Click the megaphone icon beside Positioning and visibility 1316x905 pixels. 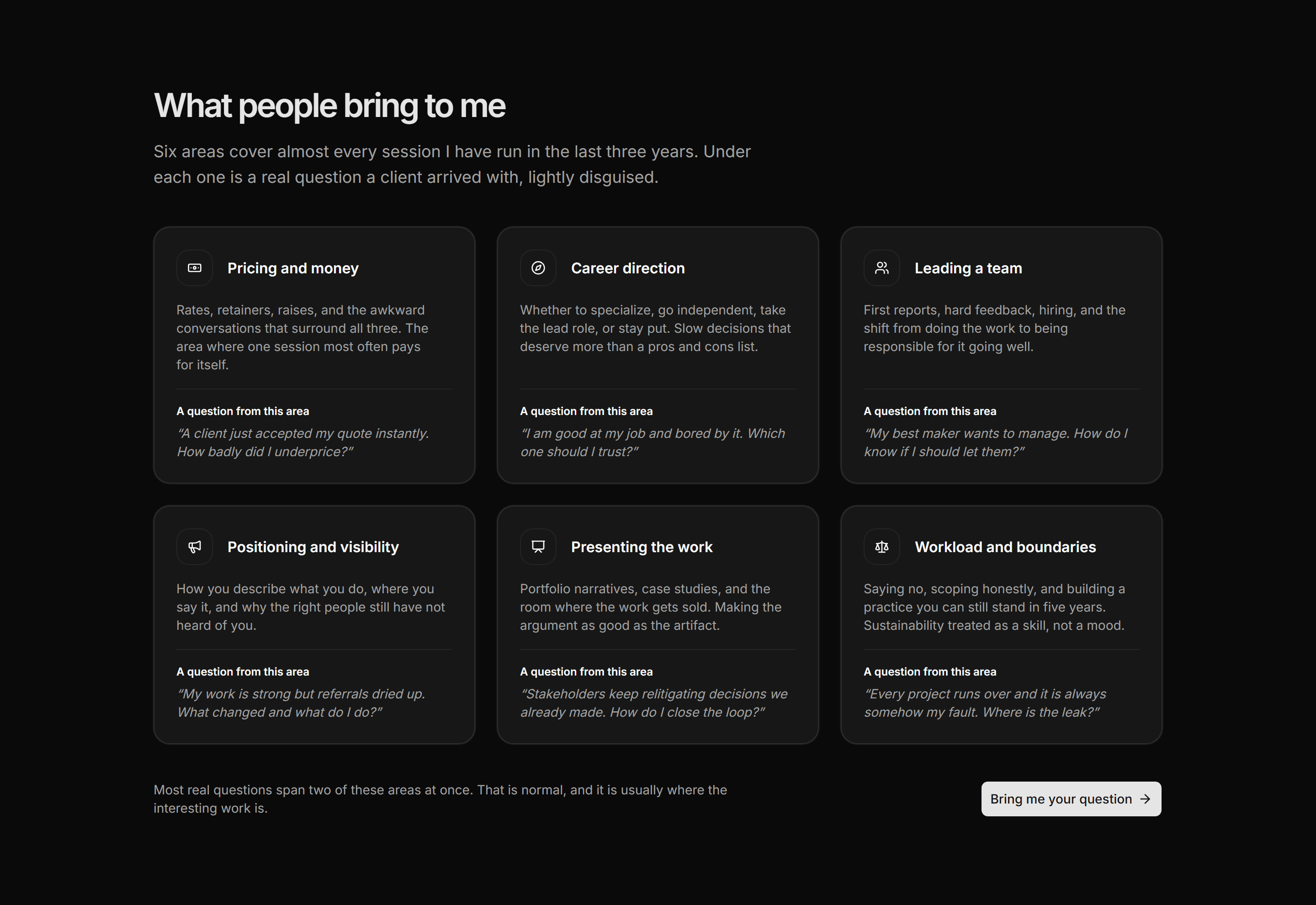(194, 547)
